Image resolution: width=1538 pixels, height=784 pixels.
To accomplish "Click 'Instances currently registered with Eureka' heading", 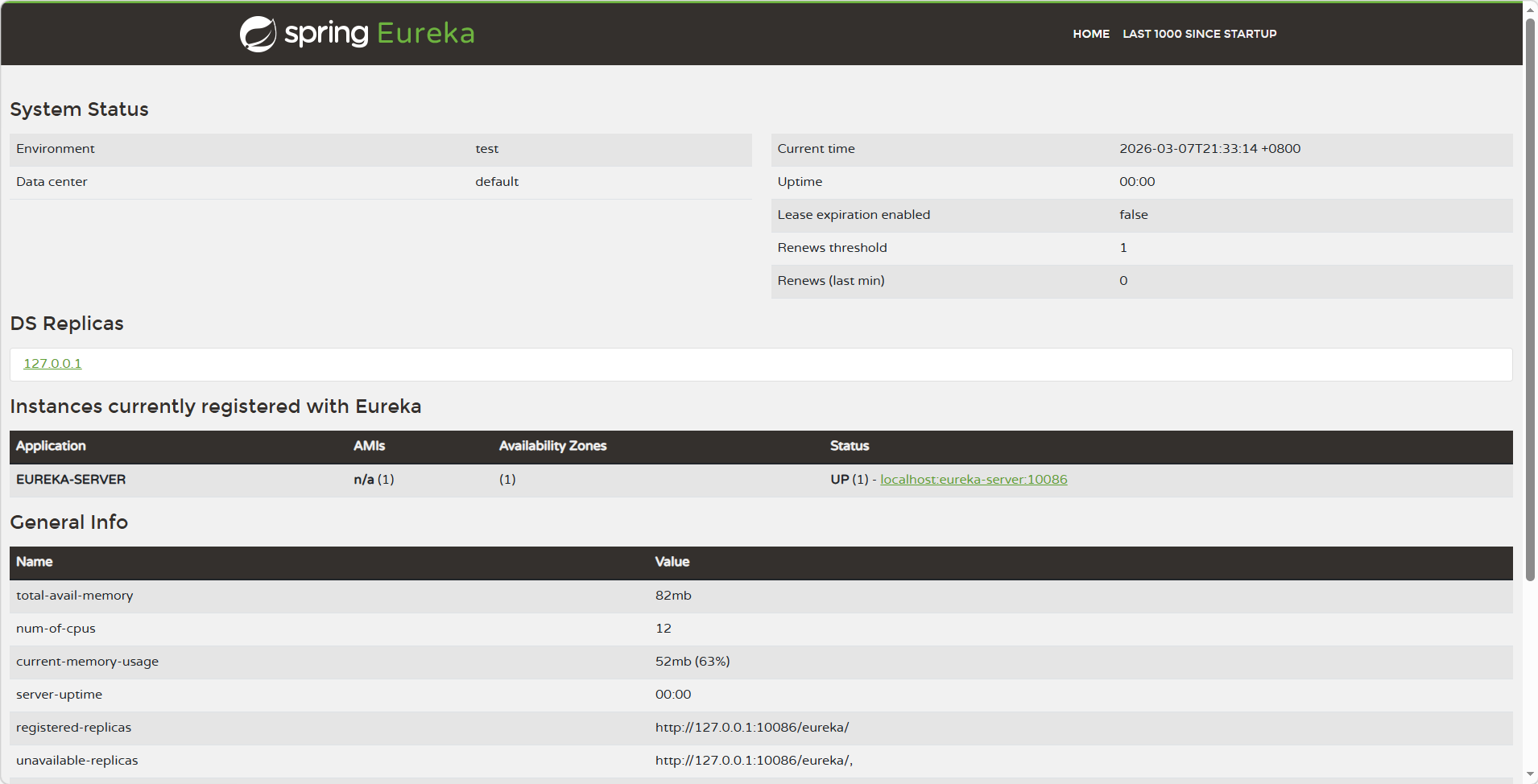I will point(216,406).
